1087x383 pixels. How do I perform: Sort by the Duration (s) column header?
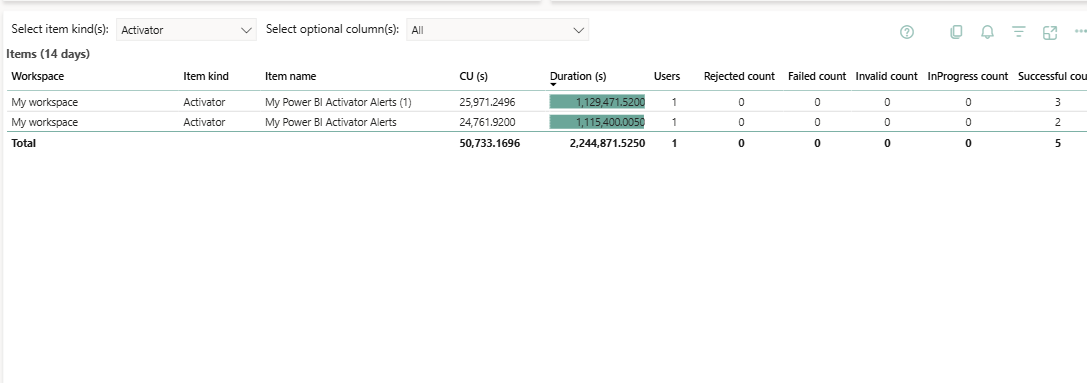point(578,76)
